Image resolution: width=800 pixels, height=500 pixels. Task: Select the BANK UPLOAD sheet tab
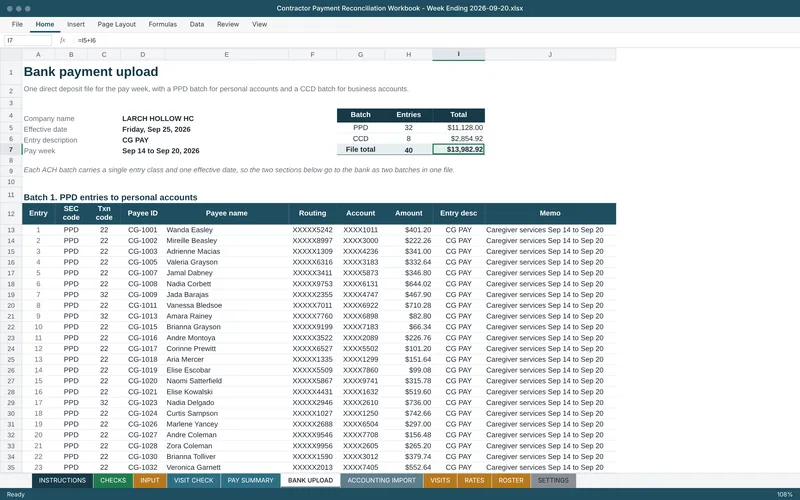tap(310, 481)
